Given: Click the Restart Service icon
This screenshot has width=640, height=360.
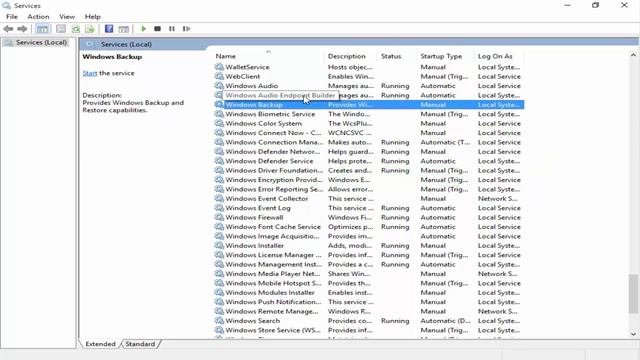Looking at the screenshot, I should point(186,29).
